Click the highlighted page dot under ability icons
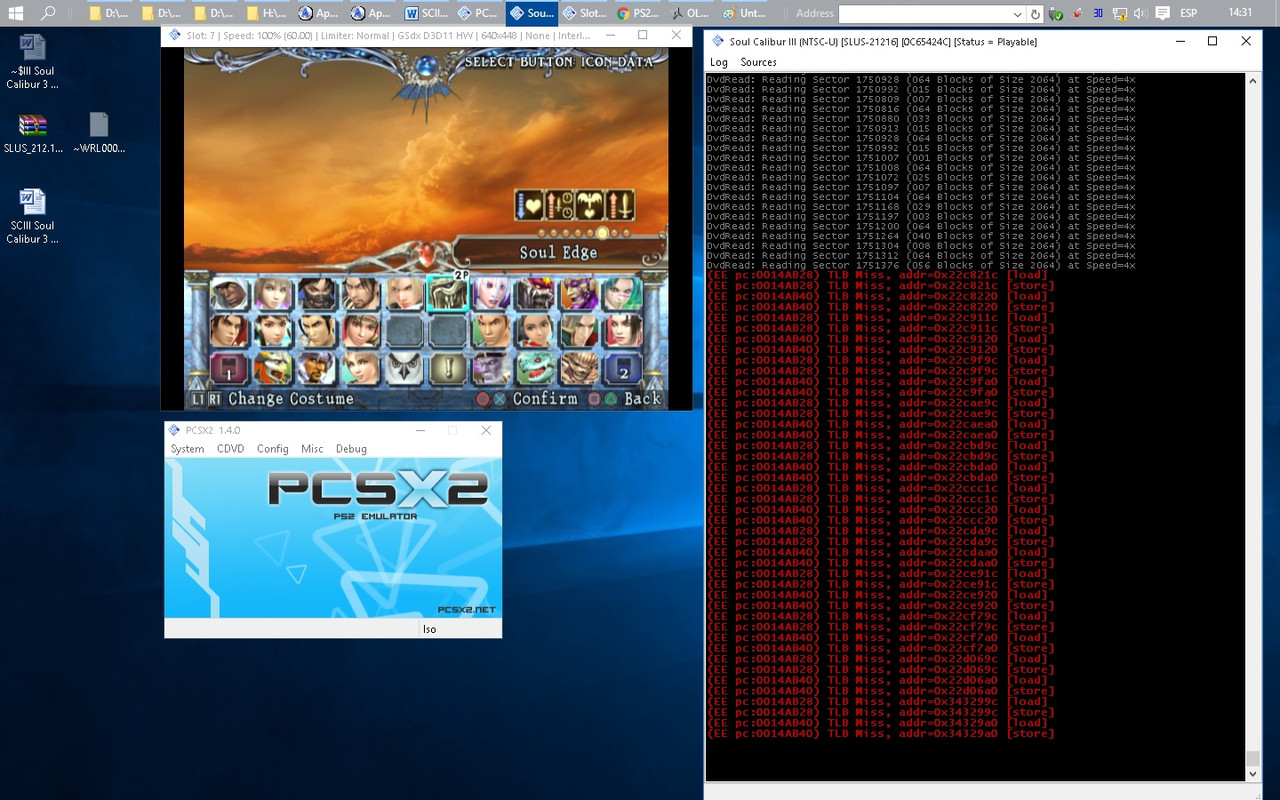This screenshot has height=800, width=1280. [602, 233]
